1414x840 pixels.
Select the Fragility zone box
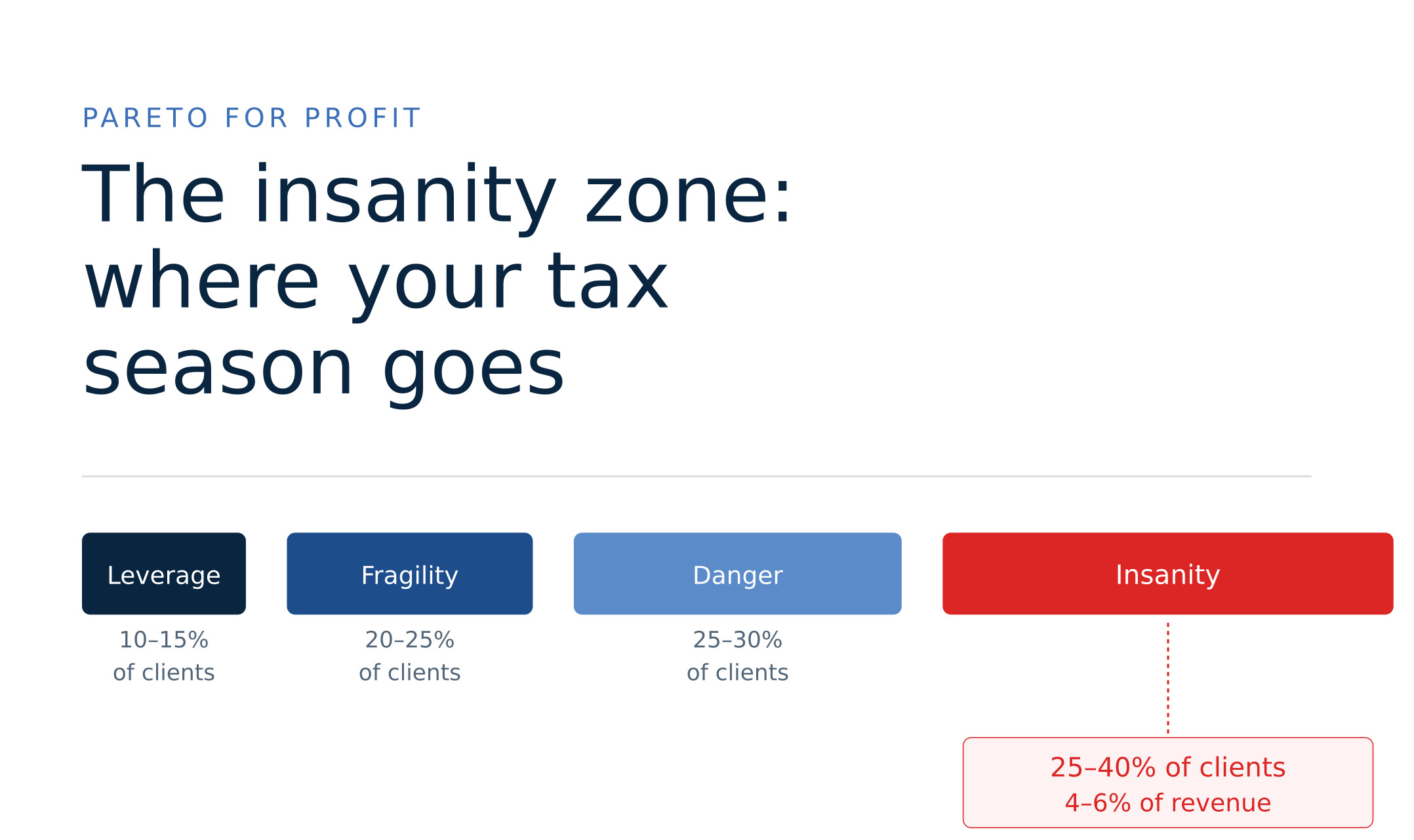point(410,574)
